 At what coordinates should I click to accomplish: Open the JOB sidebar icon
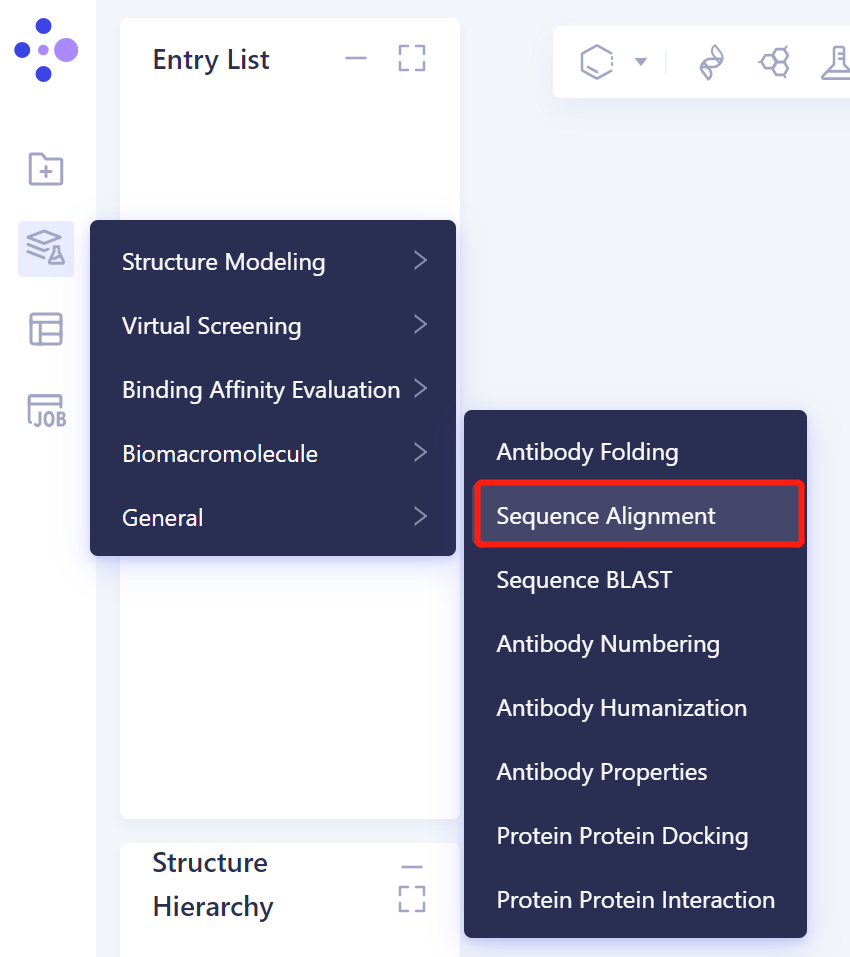[46, 410]
